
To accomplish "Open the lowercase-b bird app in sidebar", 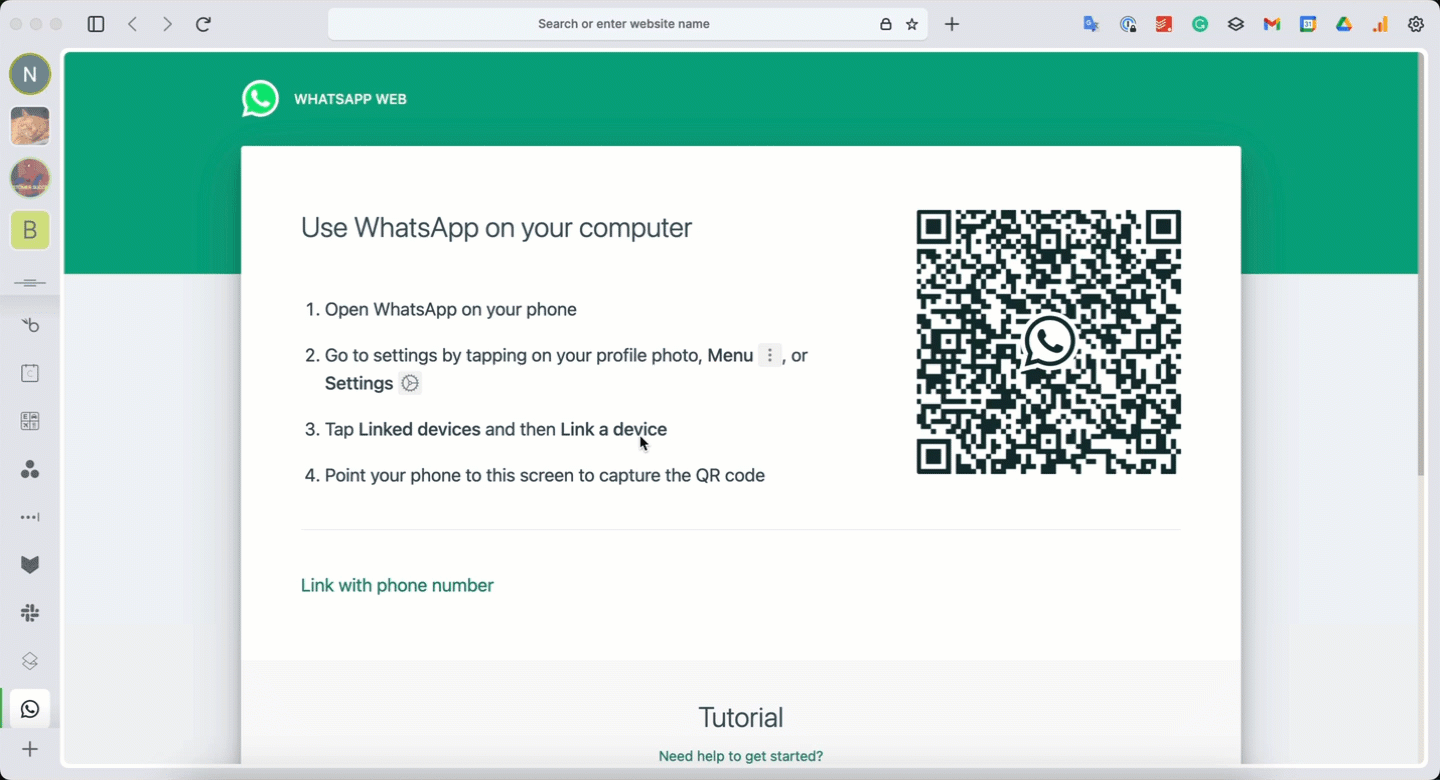I will click(30, 325).
